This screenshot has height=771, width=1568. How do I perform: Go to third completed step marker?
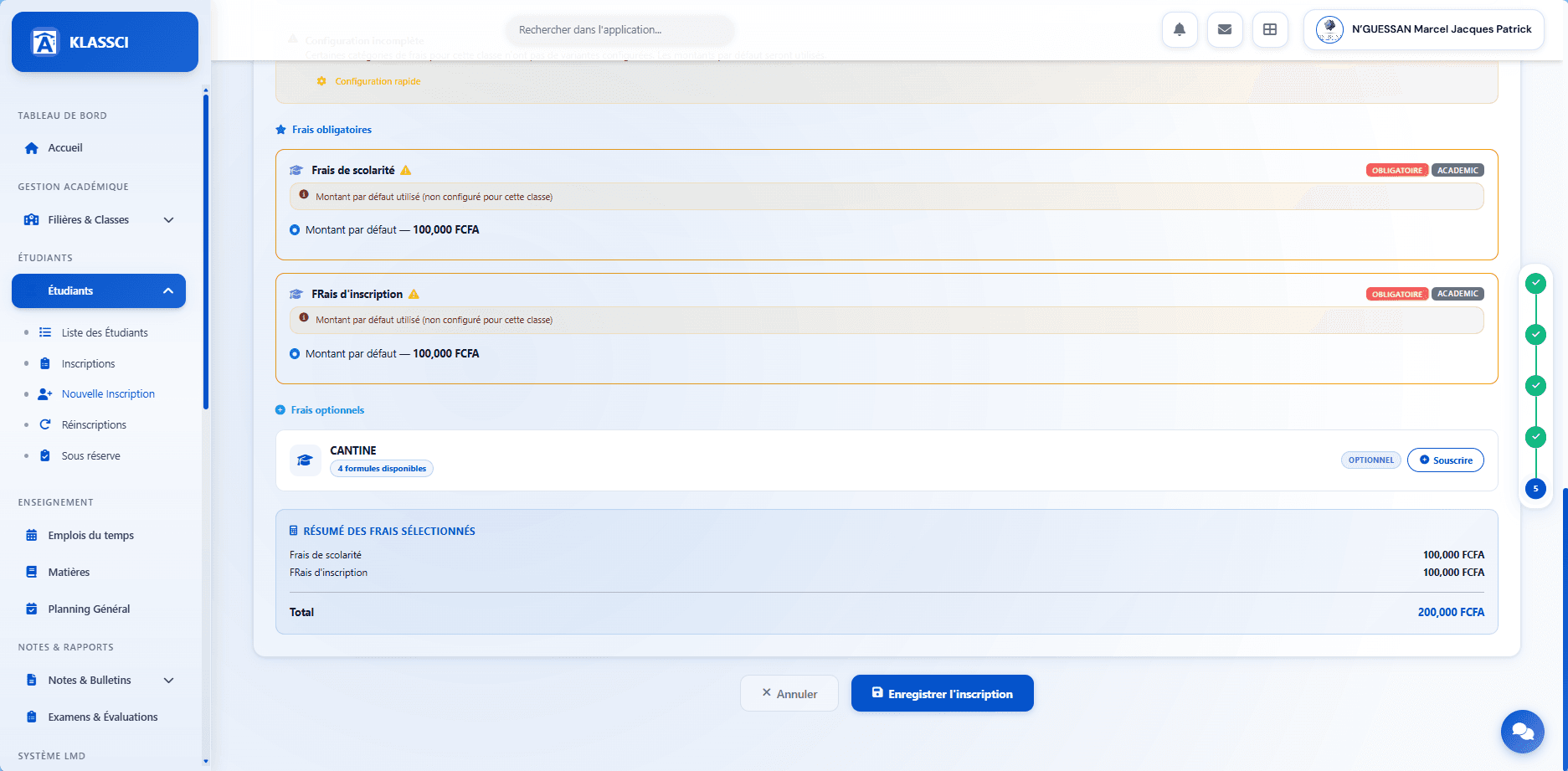pos(1535,385)
